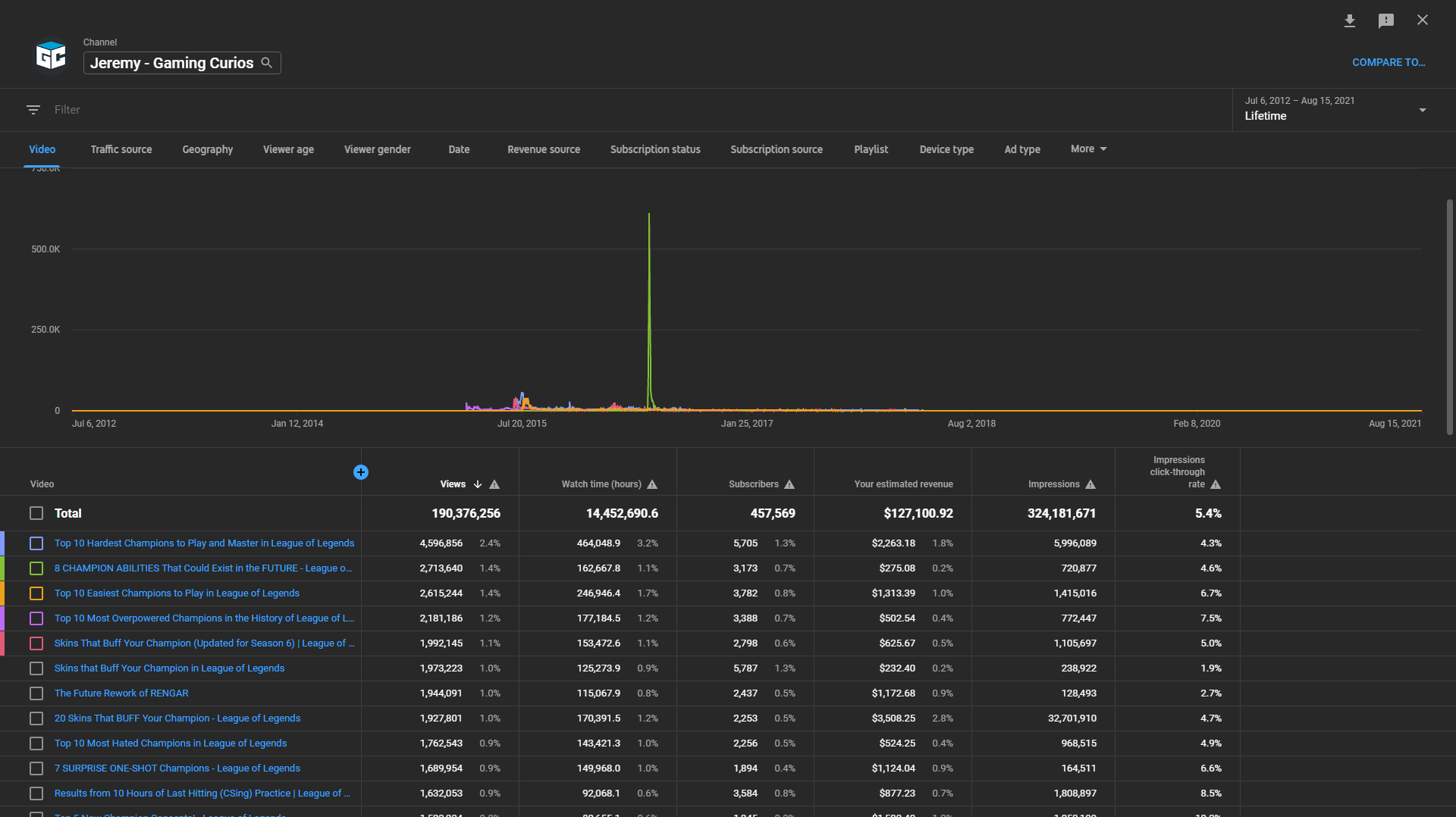Click the download report icon
The width and height of the screenshot is (1456, 817).
1350,20
